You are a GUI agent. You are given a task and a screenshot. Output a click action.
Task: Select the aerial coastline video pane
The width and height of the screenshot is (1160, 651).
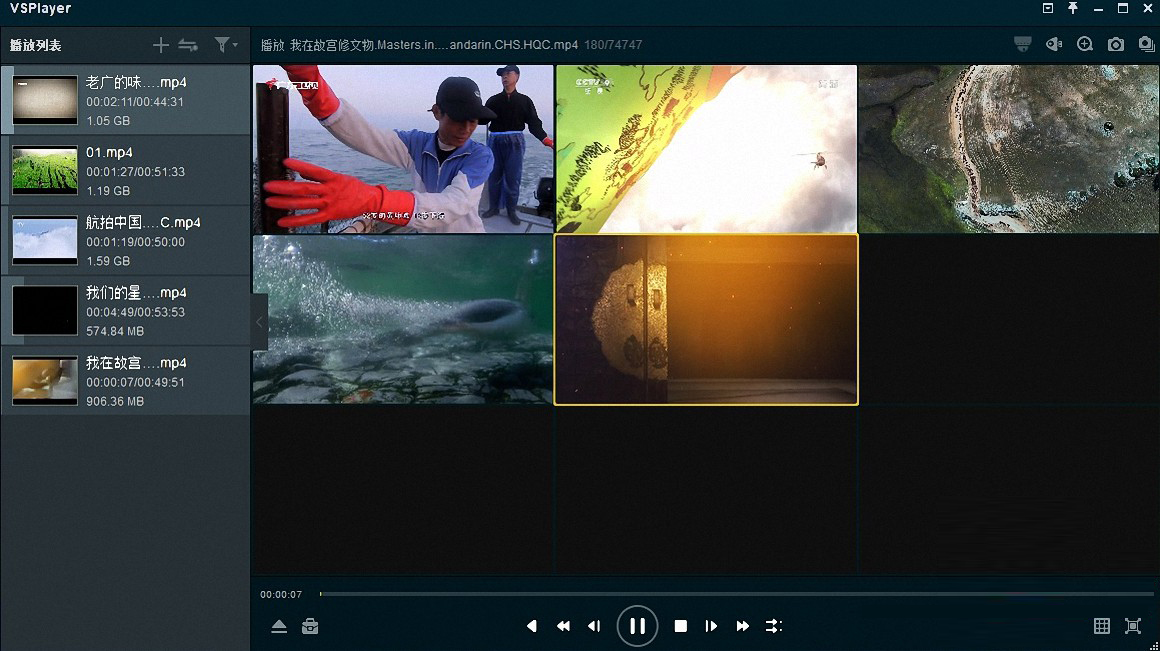1009,149
